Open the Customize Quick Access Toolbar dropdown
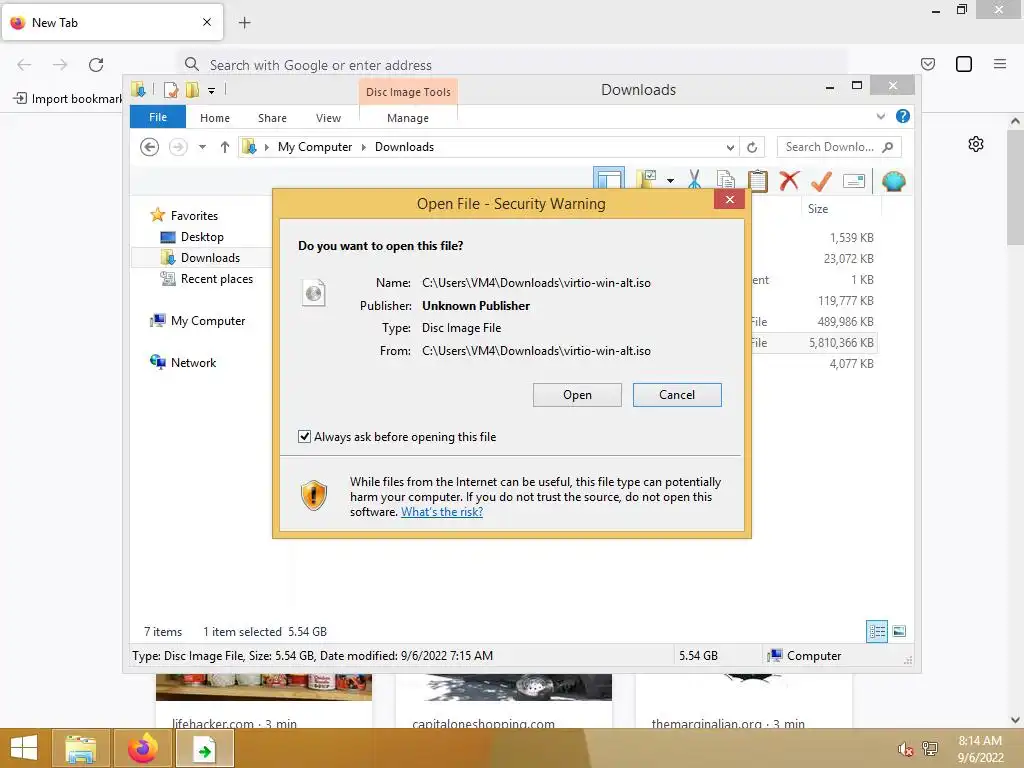The width and height of the screenshot is (1024, 768). point(212,91)
